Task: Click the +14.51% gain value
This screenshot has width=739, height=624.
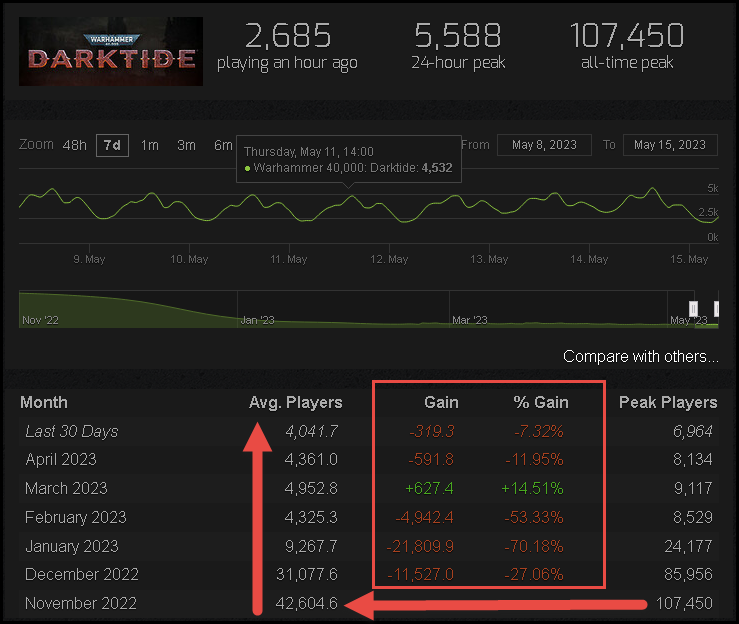Action: [x=532, y=488]
